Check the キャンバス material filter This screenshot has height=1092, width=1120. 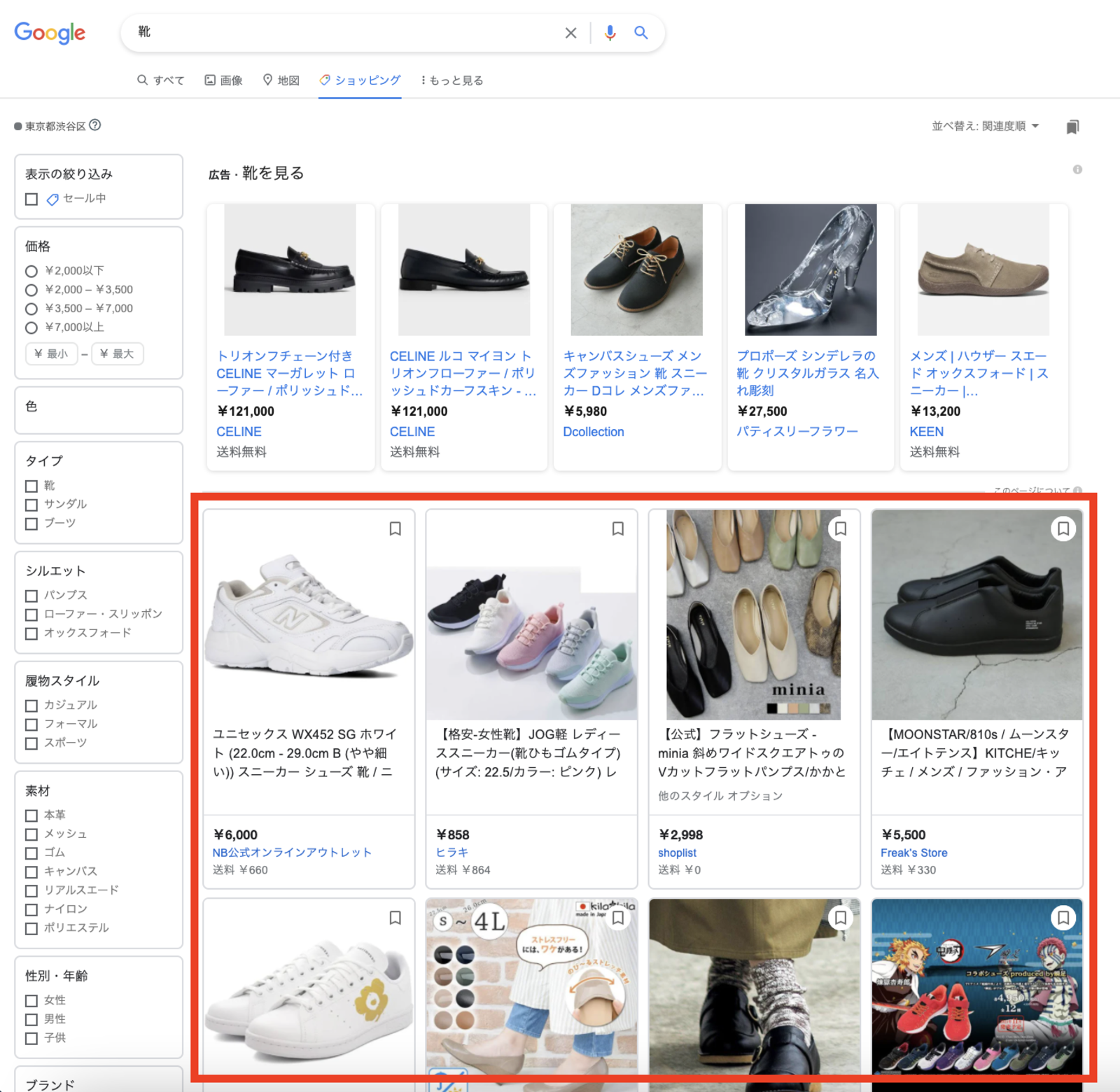(31, 872)
